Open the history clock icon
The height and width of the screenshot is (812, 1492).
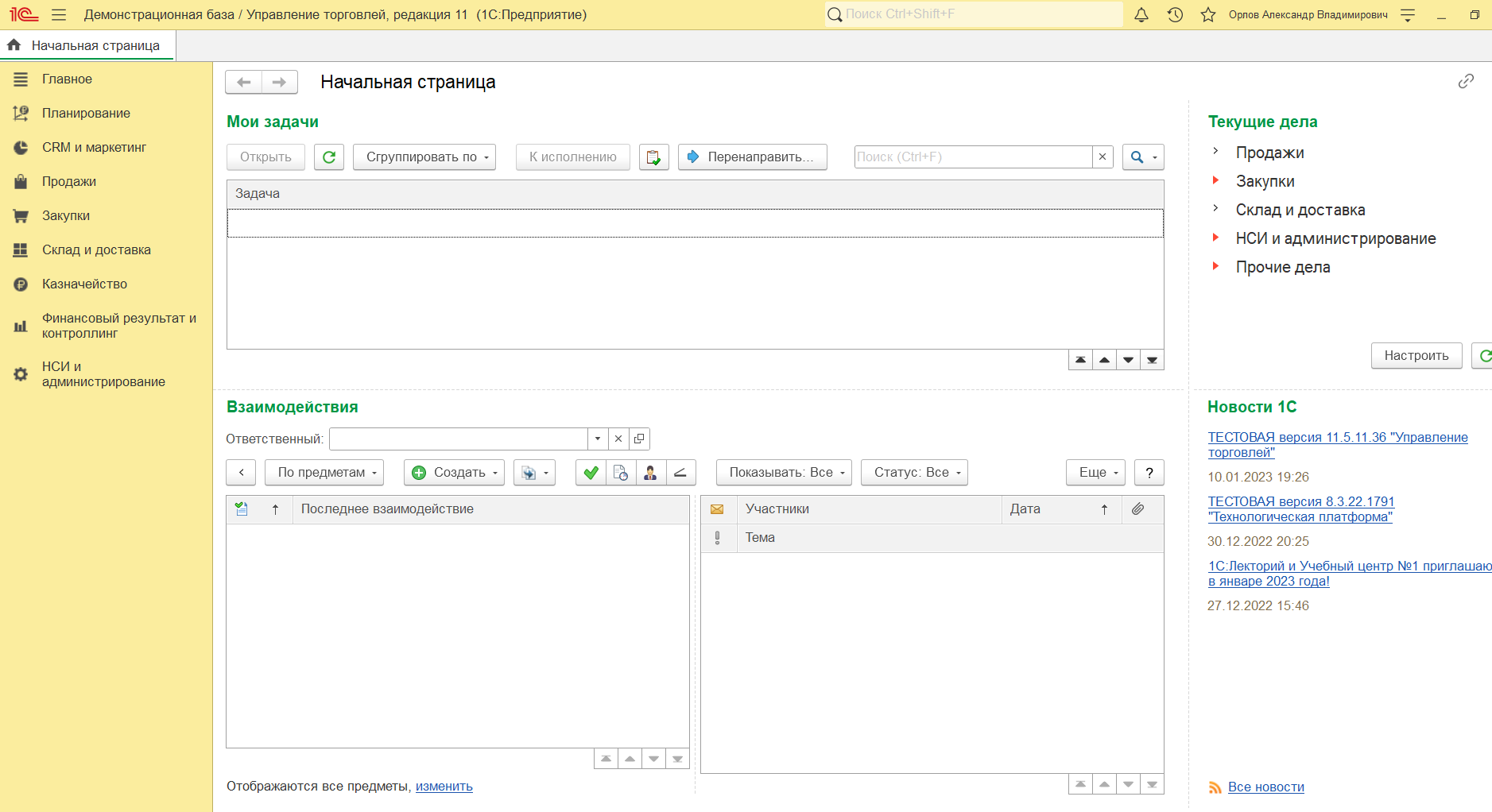1175,15
